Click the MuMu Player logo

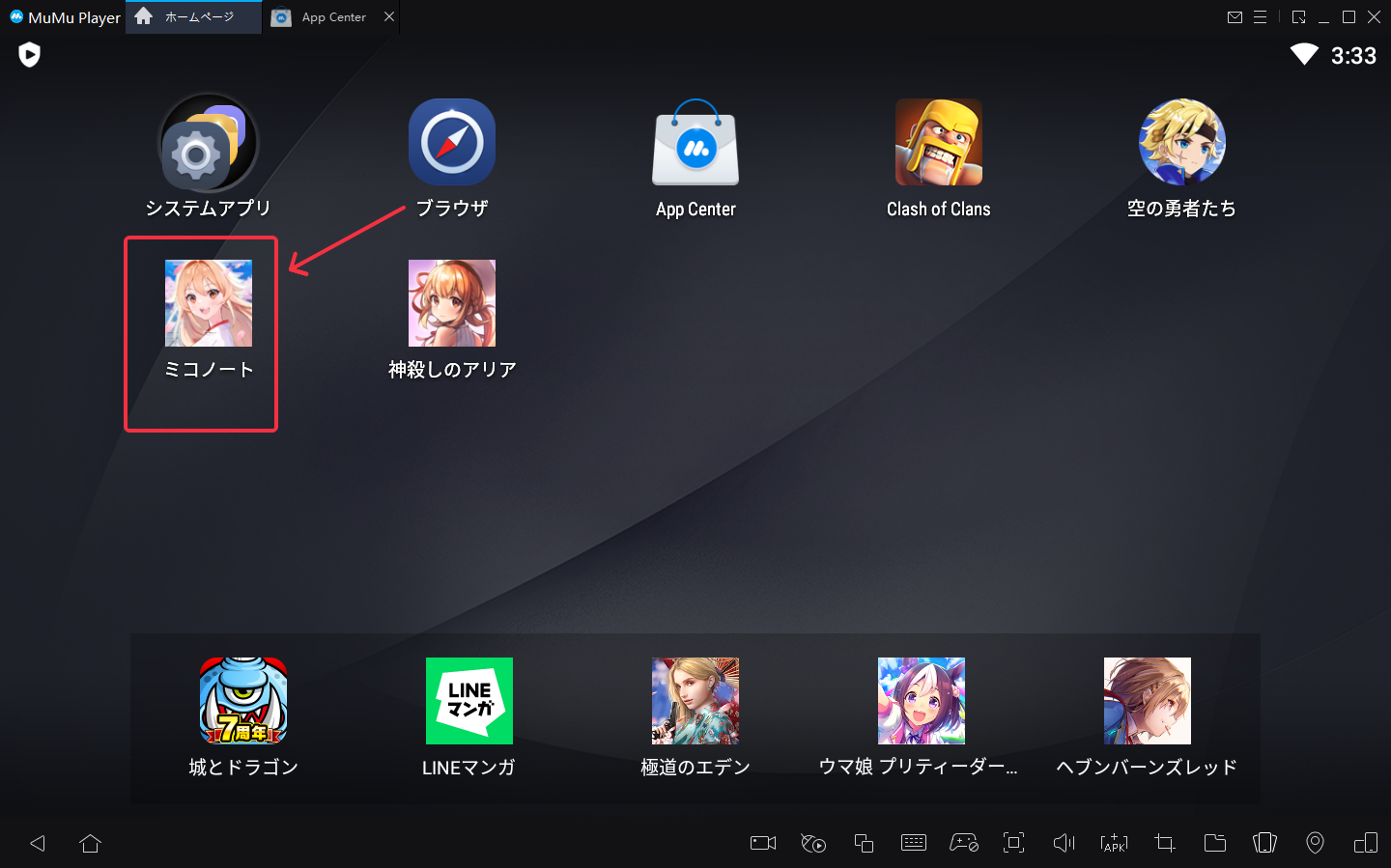click(16, 16)
